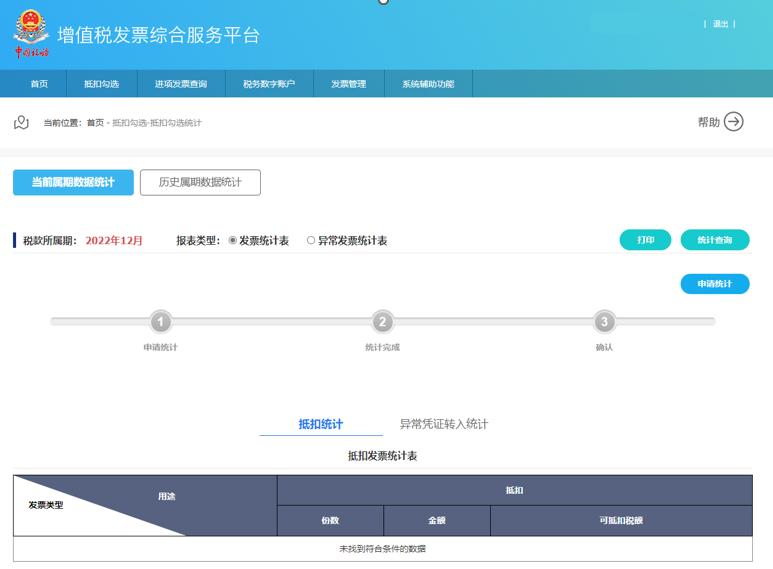
Task: Switch to 异常凭证转入统计 tab
Action: (444, 424)
